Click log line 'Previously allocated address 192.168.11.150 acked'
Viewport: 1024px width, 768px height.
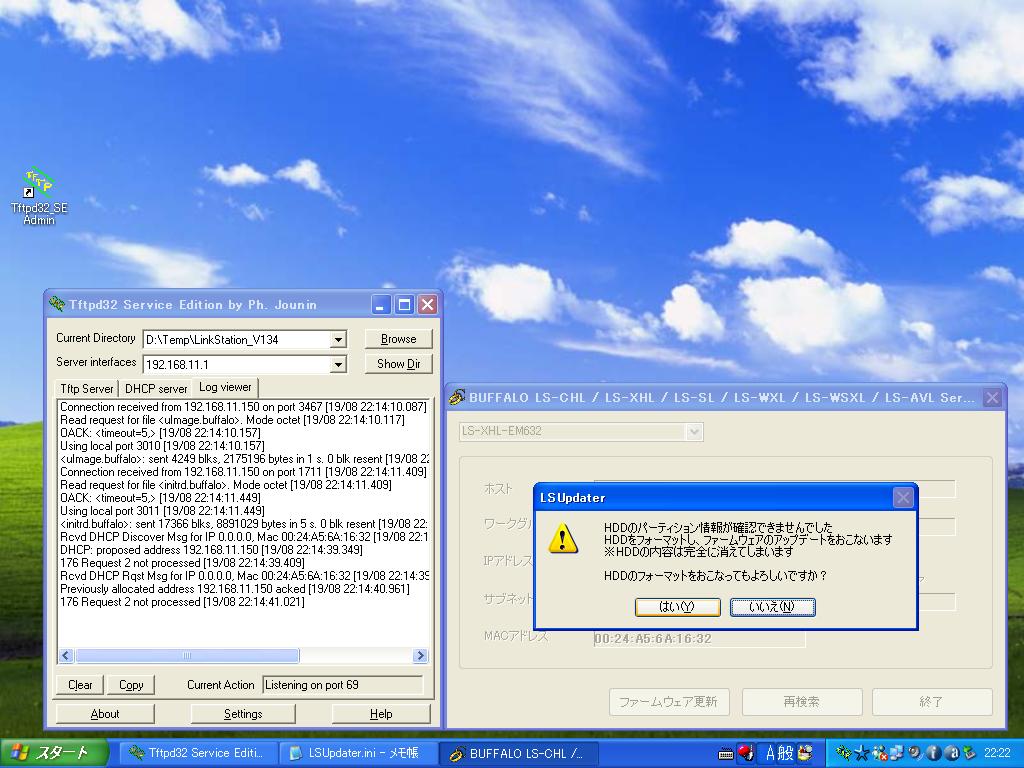click(x=234, y=589)
